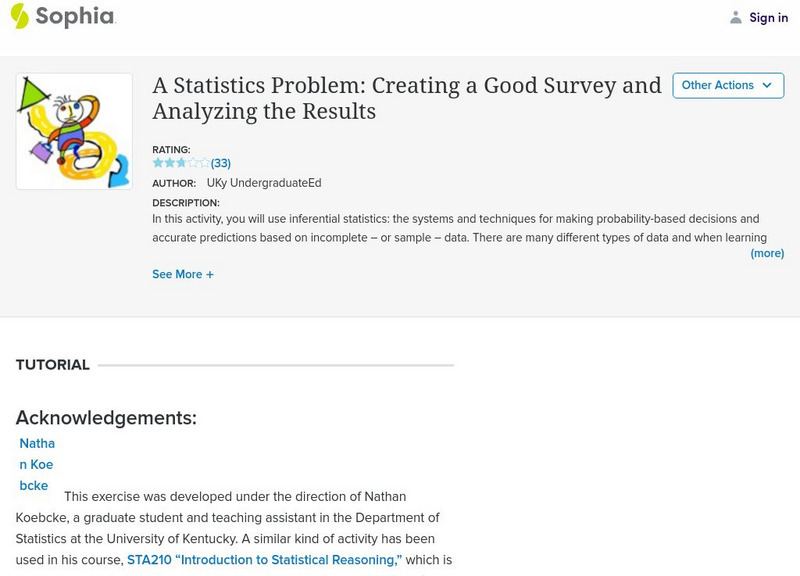This screenshot has height=576, width=800.
Task: Expand description with the (more) link
Action: click(x=767, y=254)
